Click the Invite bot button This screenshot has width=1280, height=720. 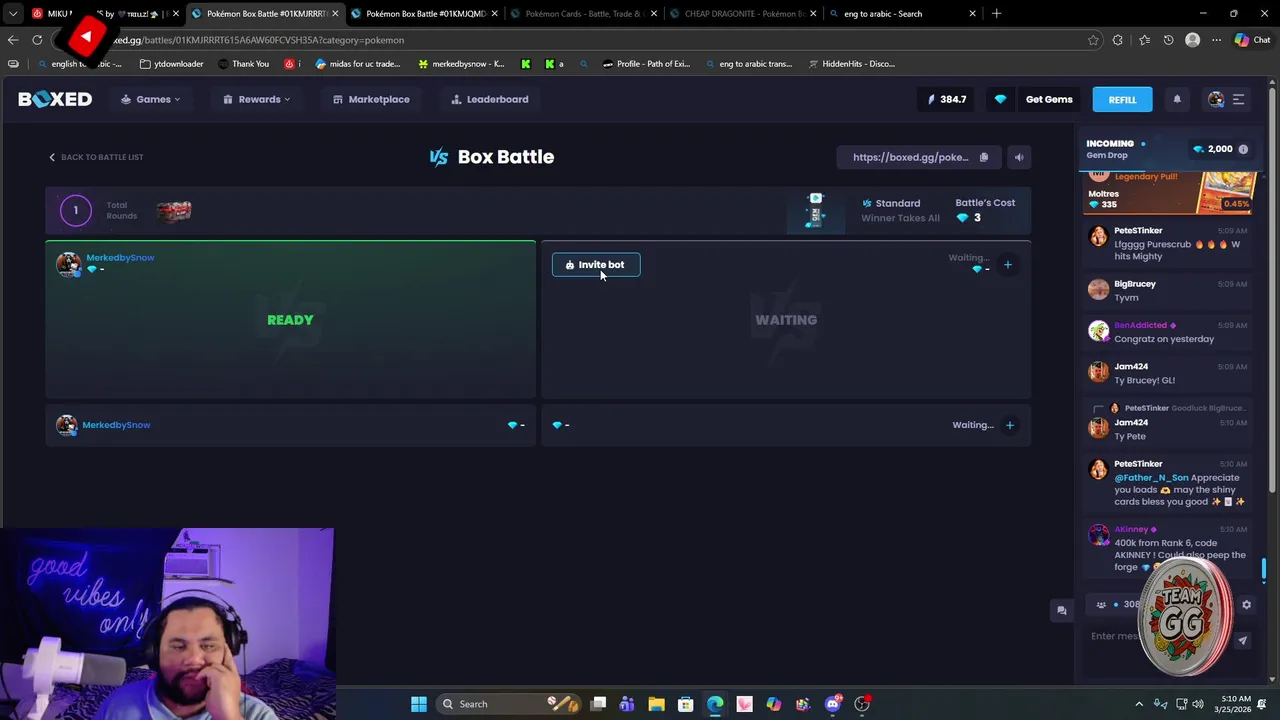595,265
